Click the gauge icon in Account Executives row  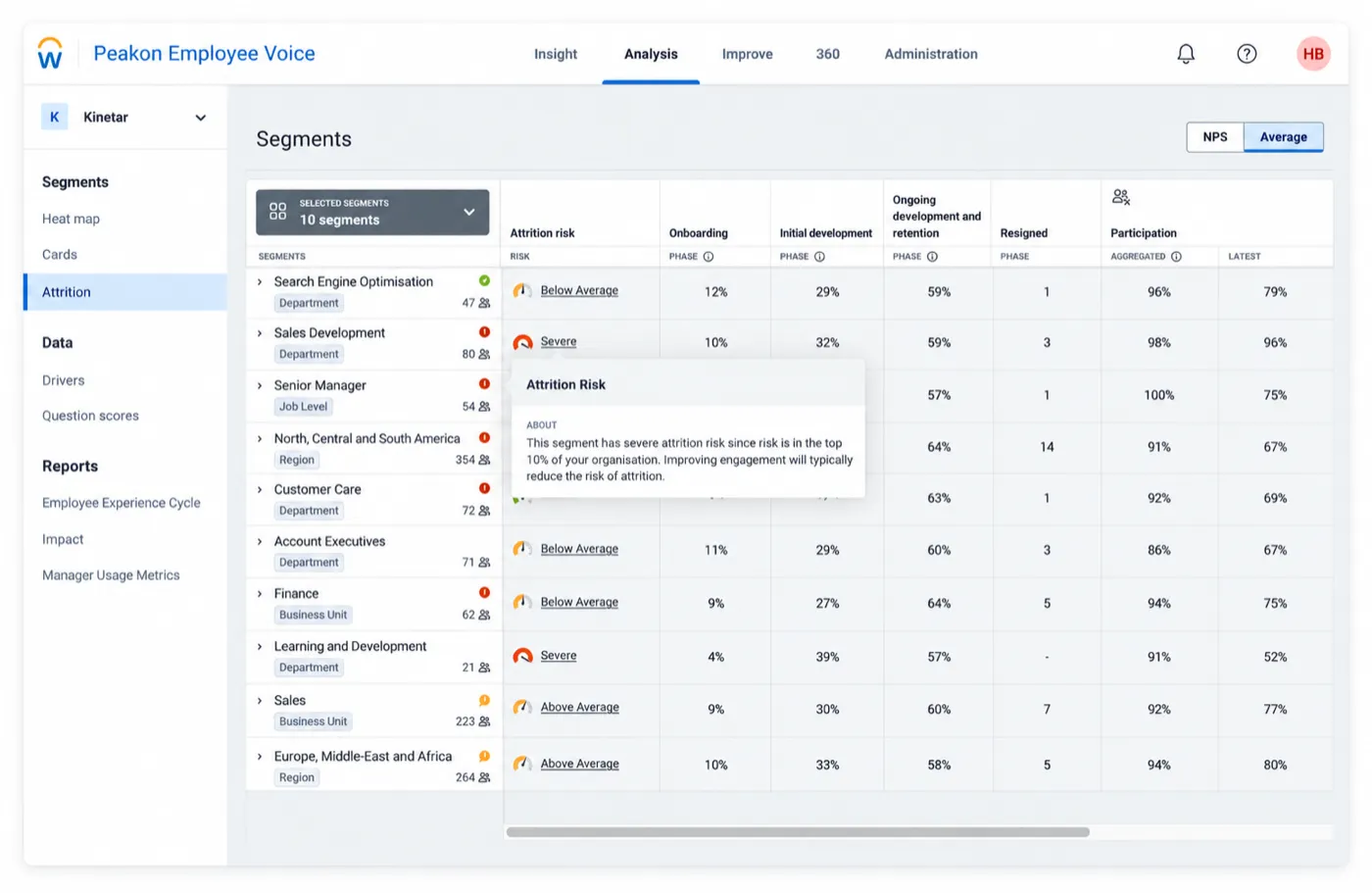click(523, 549)
